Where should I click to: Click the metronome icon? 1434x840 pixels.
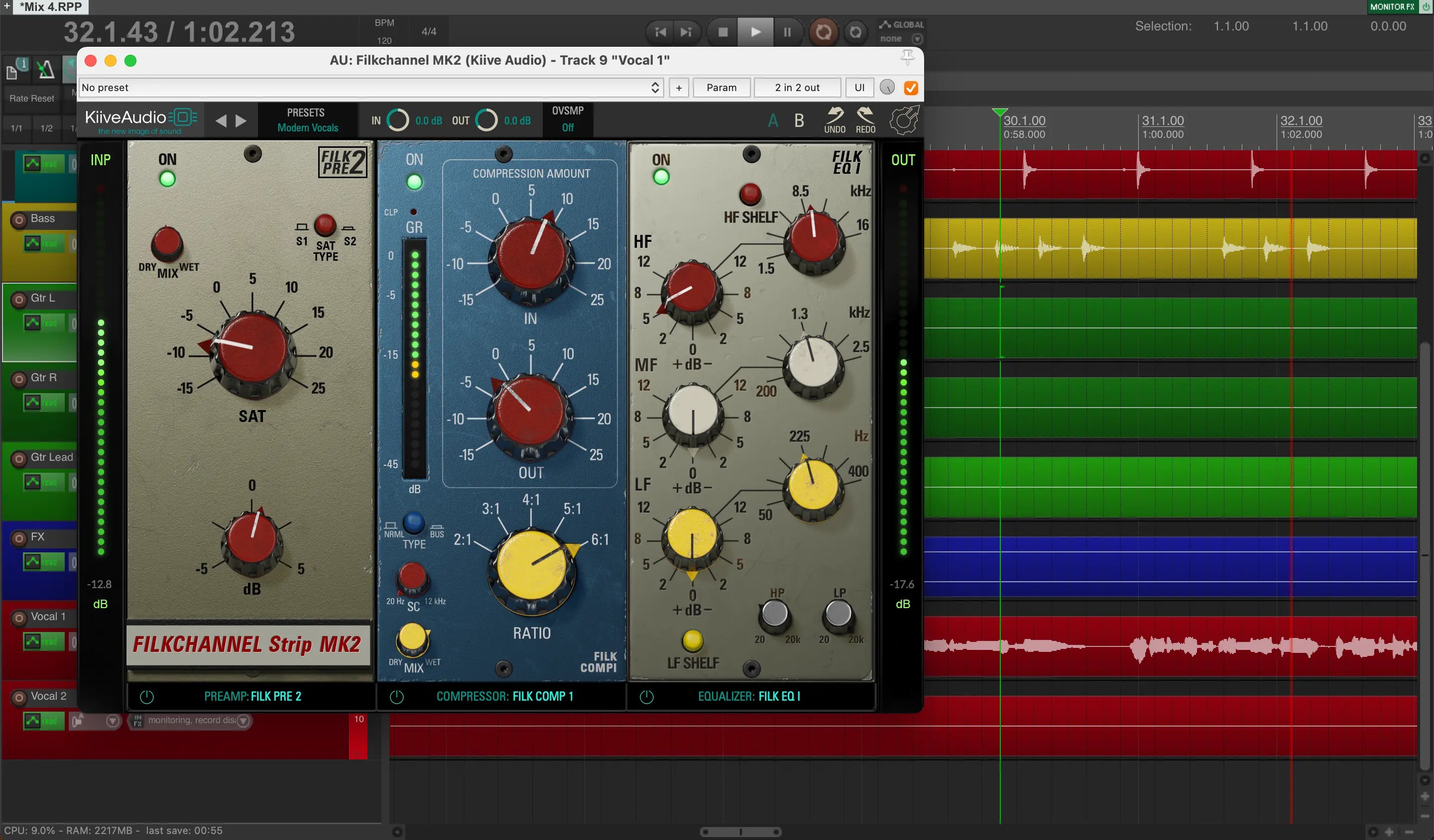pos(45,70)
